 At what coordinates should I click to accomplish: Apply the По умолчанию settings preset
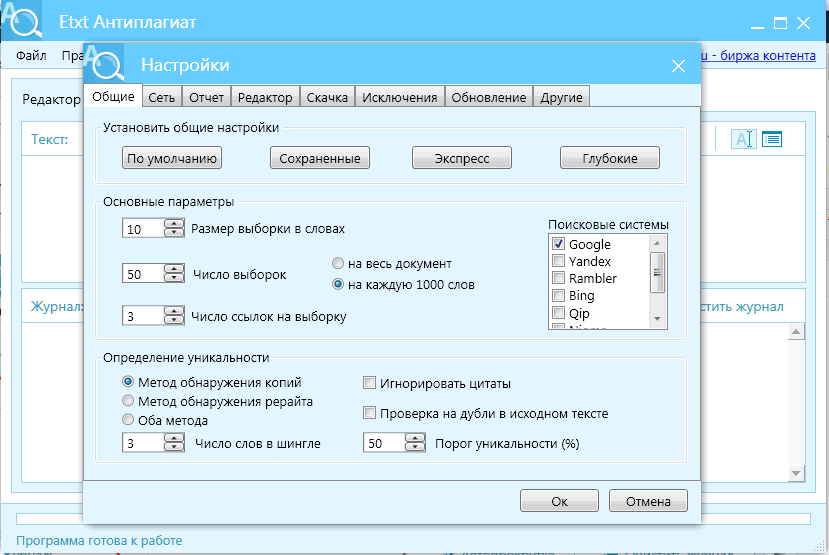(172, 158)
